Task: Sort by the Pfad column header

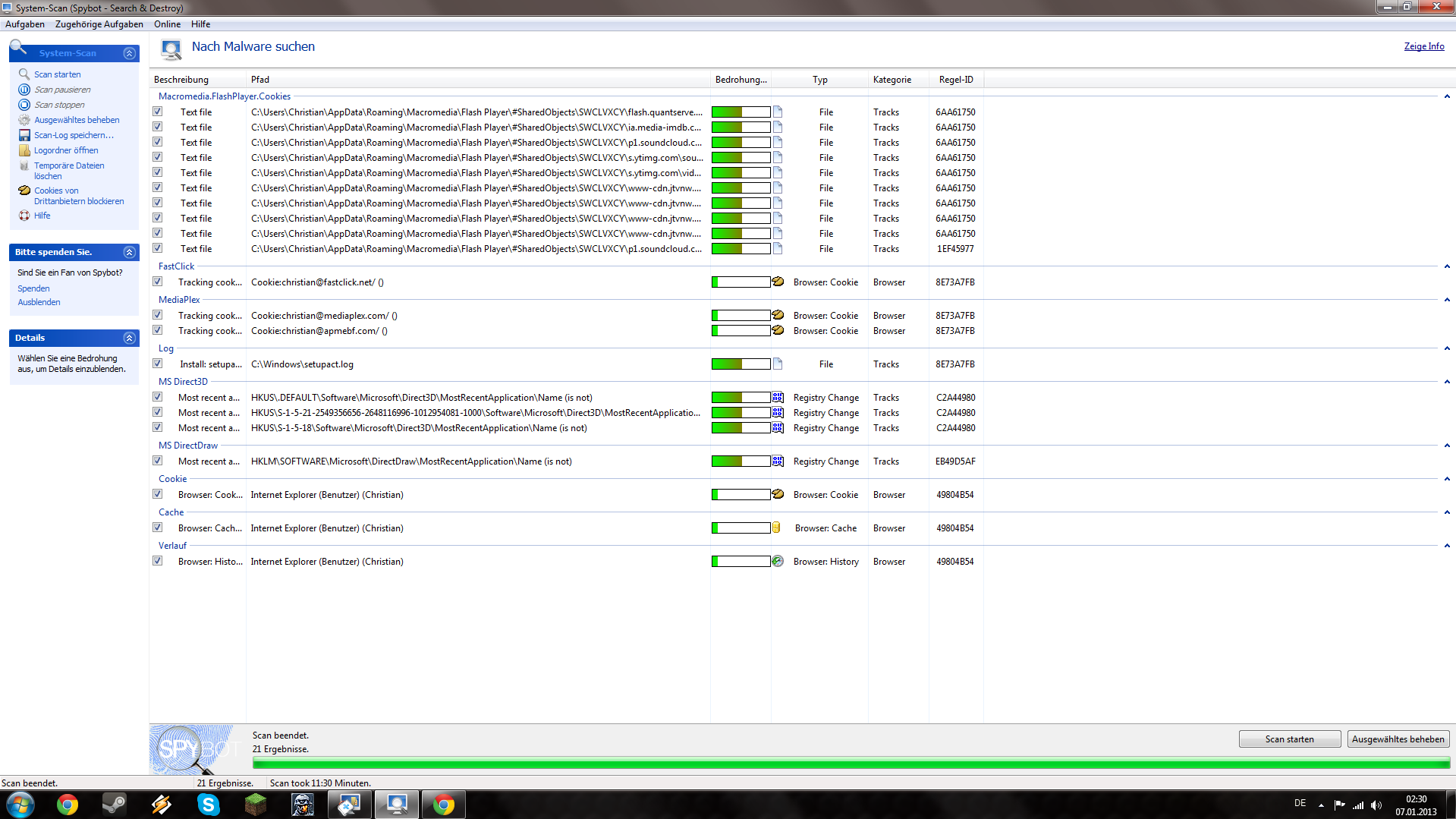Action: coord(478,80)
